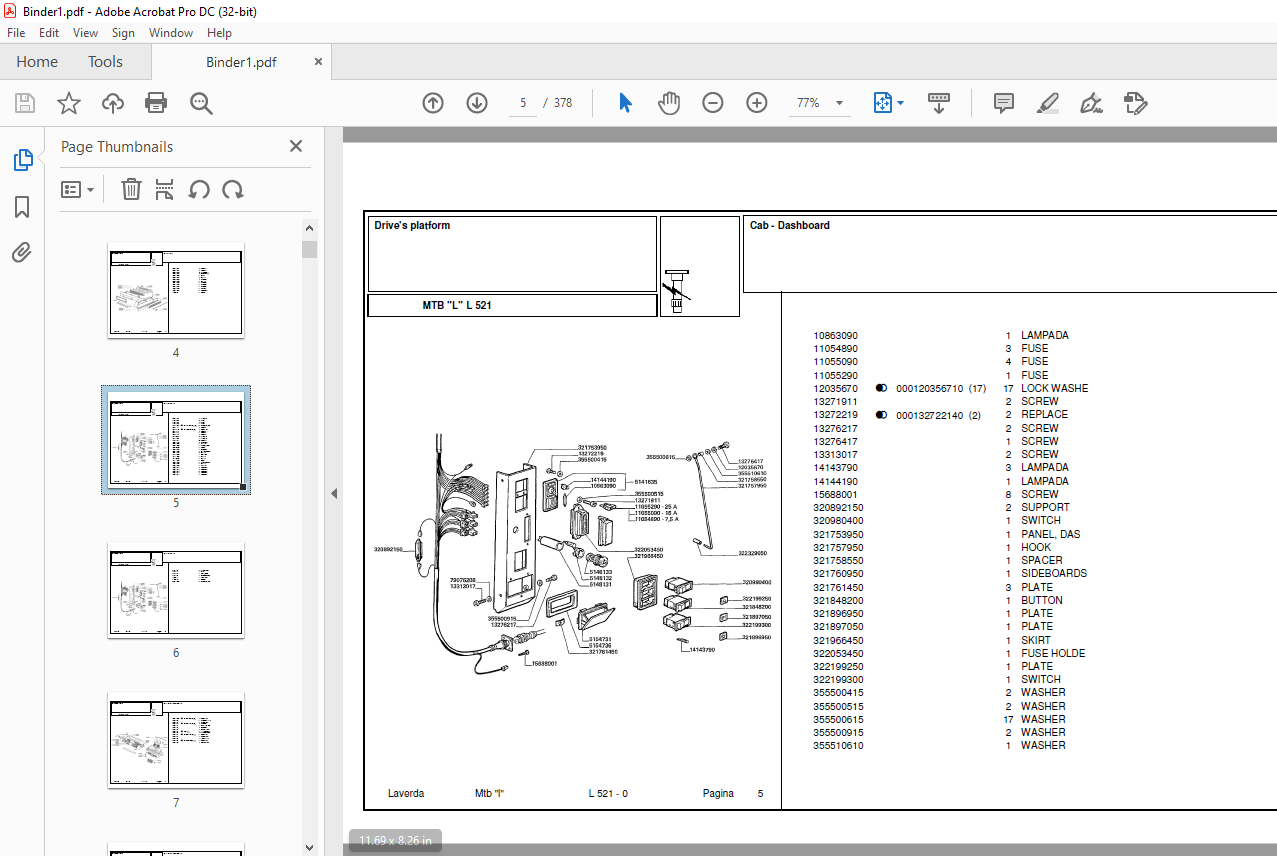1277x856 pixels.
Task: Close the Binder1.pdf tab
Action: coord(319,62)
